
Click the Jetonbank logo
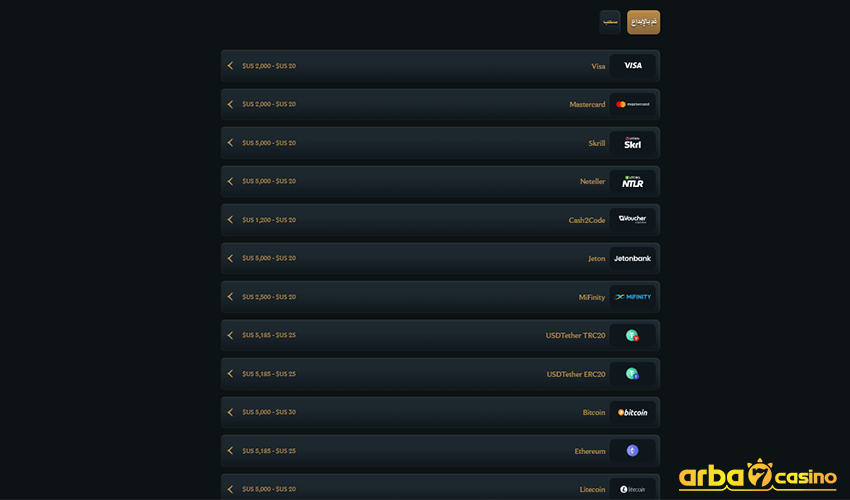click(632, 258)
